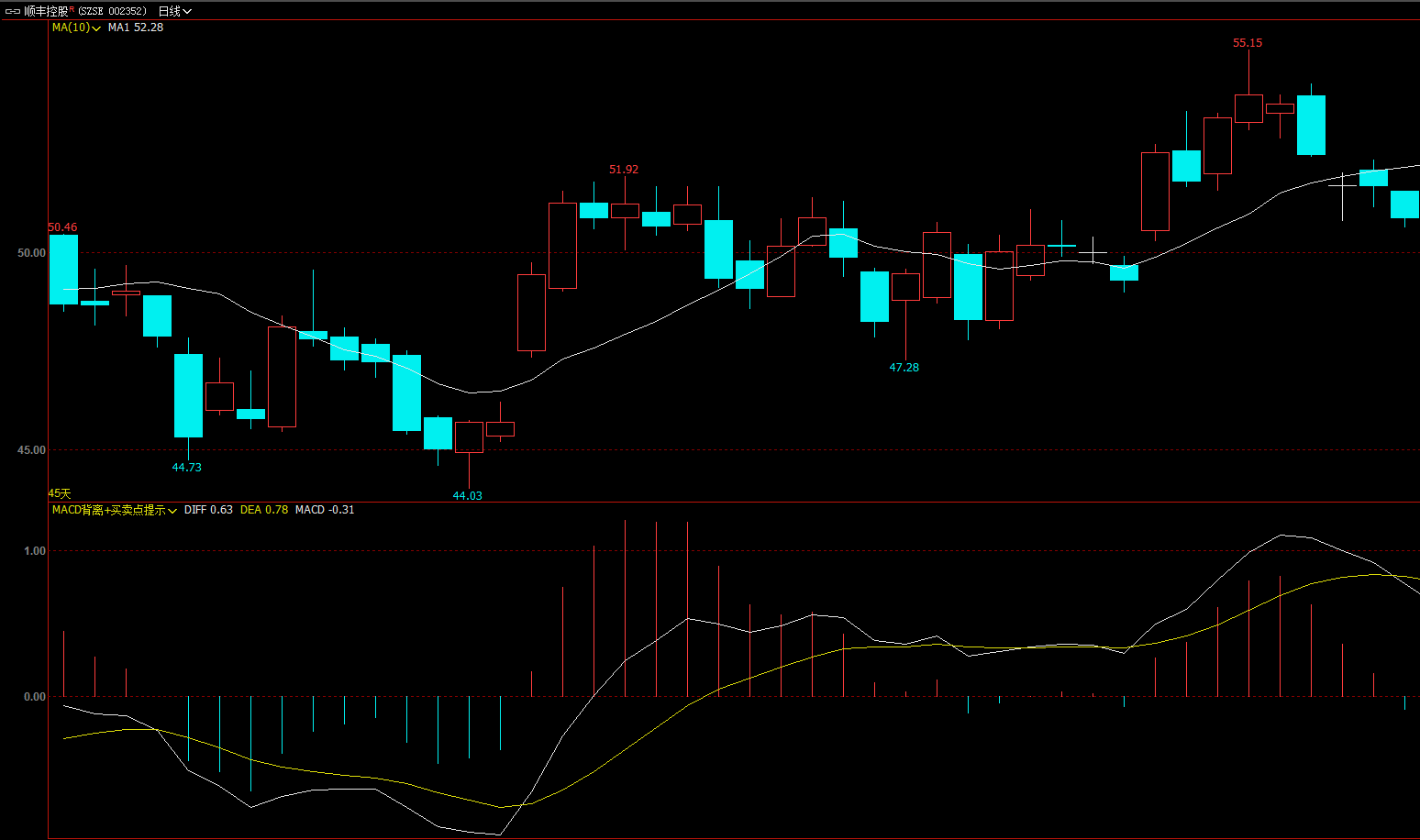Click the link icon beside 顺丰控股
The width and height of the screenshot is (1420, 840).
[x=13, y=11]
